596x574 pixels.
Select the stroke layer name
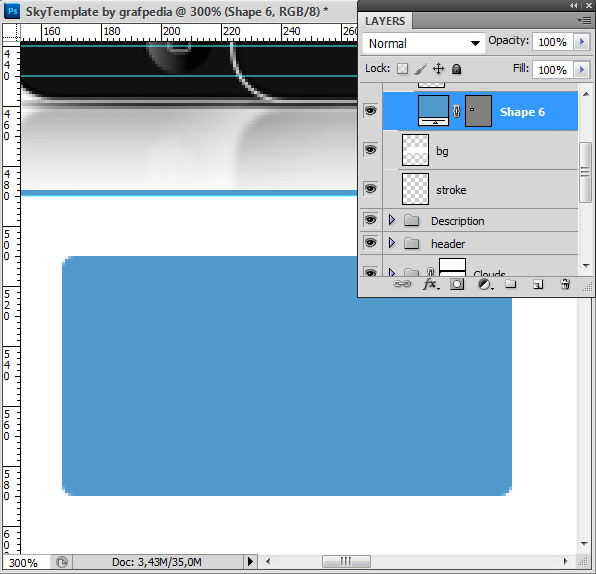(451, 190)
